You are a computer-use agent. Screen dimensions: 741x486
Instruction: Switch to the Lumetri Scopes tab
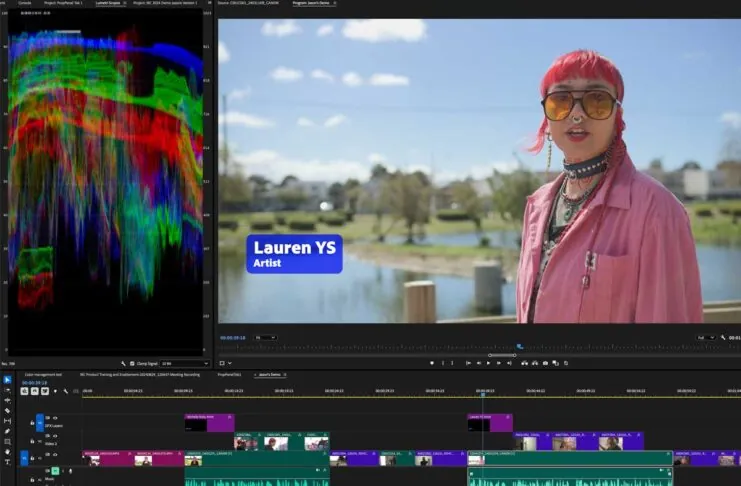click(110, 4)
